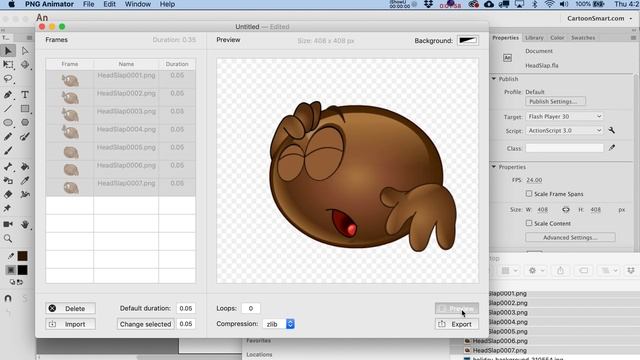
Task: Switch to the Color tab
Action: point(557,38)
